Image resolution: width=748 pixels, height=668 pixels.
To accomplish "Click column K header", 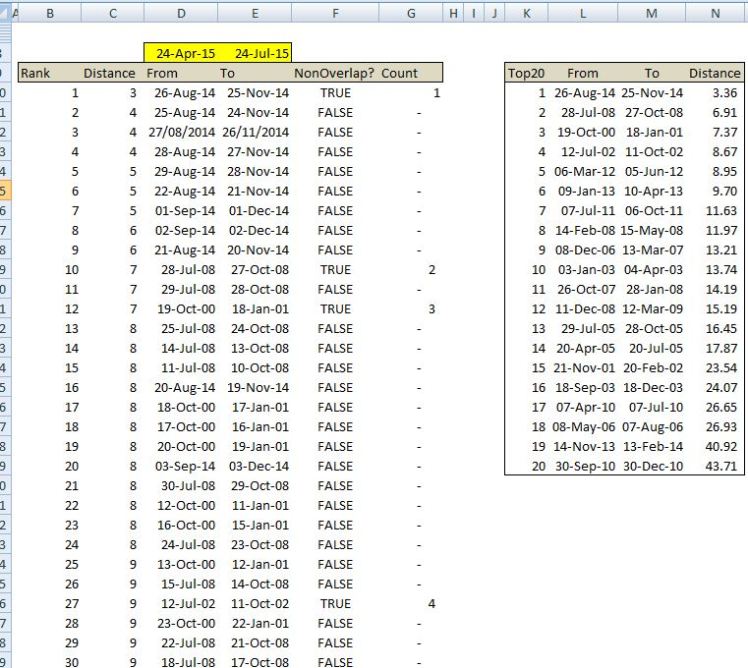I will point(526,11).
